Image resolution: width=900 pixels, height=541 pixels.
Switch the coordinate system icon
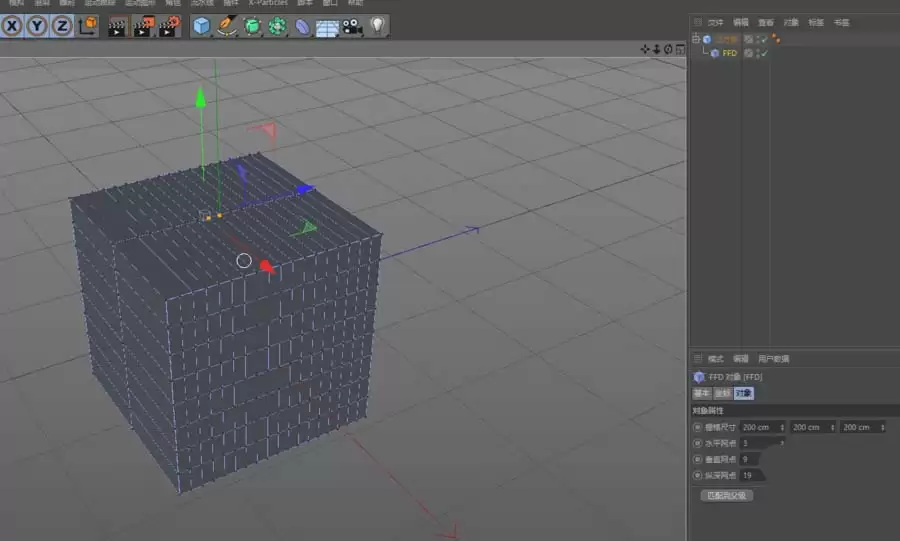click(88, 26)
